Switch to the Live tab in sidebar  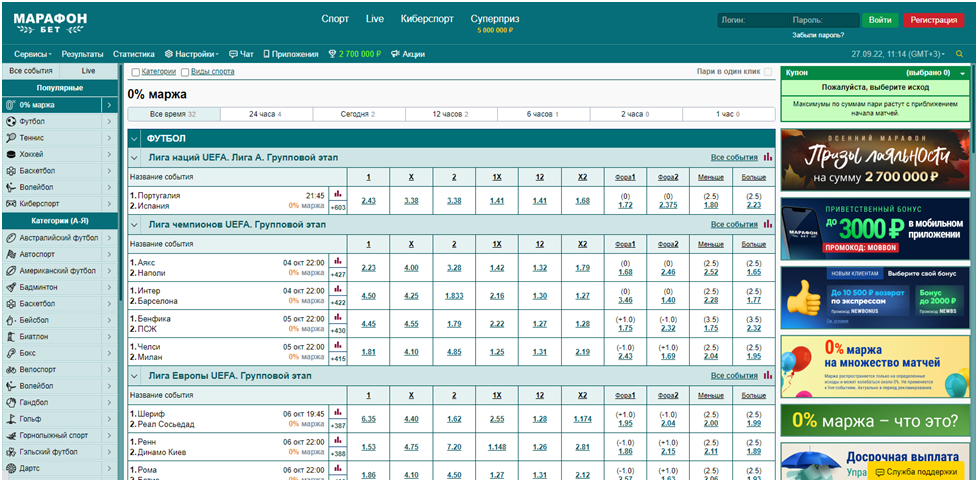[x=88, y=71]
